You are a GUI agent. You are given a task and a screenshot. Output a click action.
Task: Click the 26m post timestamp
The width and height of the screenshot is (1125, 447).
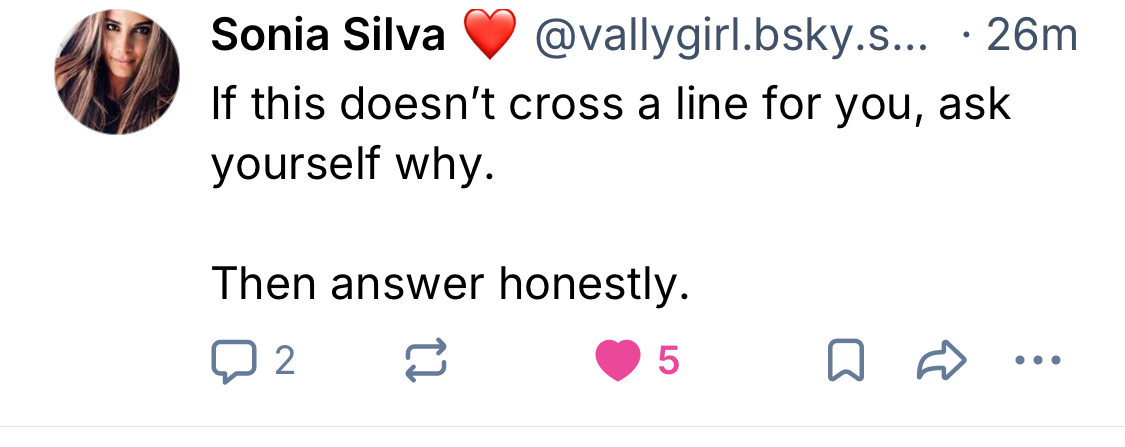[1031, 37]
